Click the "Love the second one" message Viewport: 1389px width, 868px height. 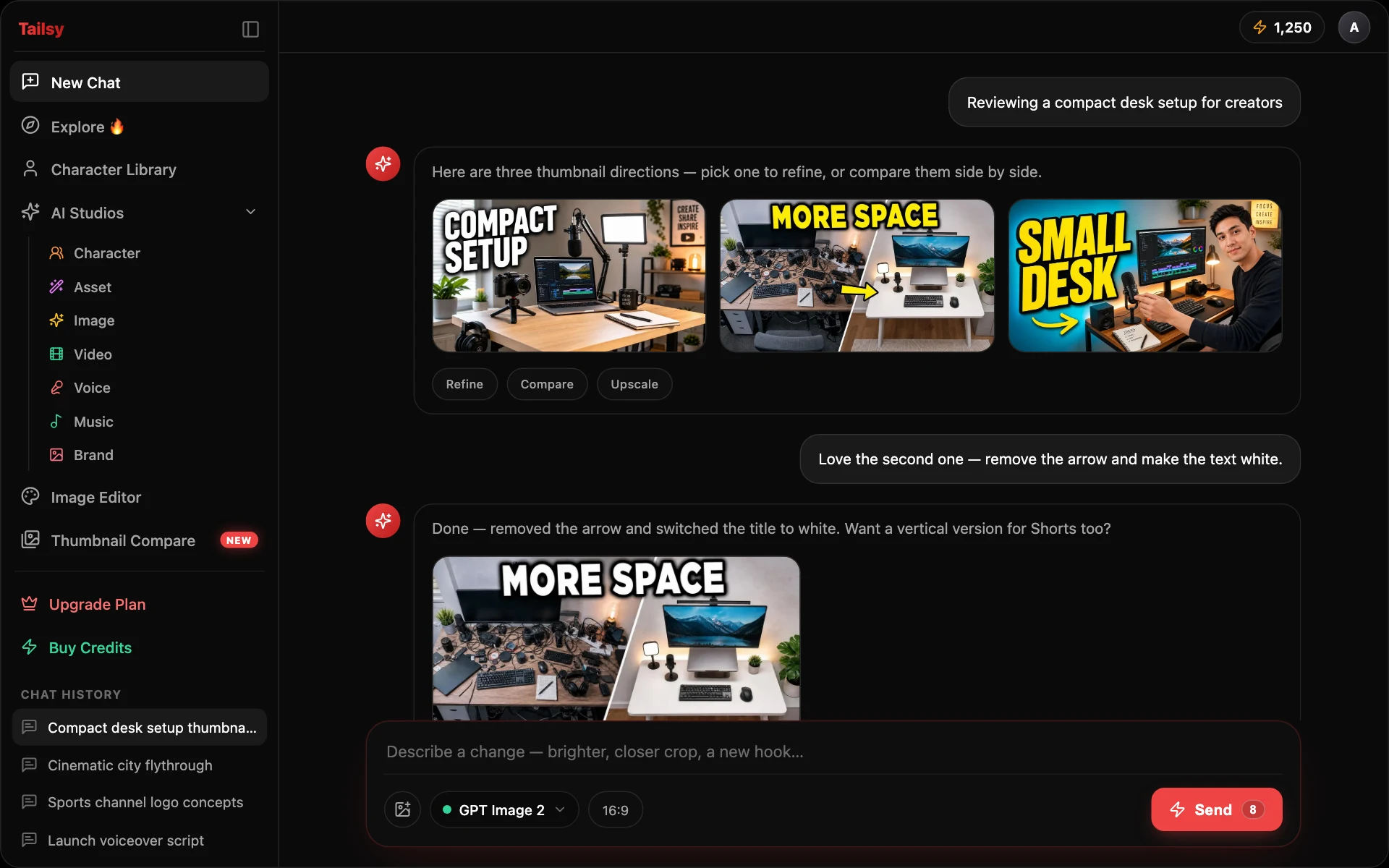[x=1050, y=459]
